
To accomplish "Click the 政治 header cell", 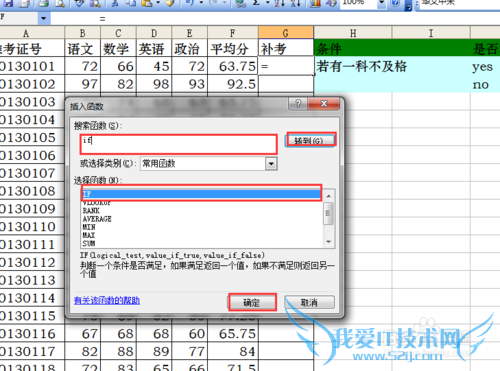I will click(190, 49).
